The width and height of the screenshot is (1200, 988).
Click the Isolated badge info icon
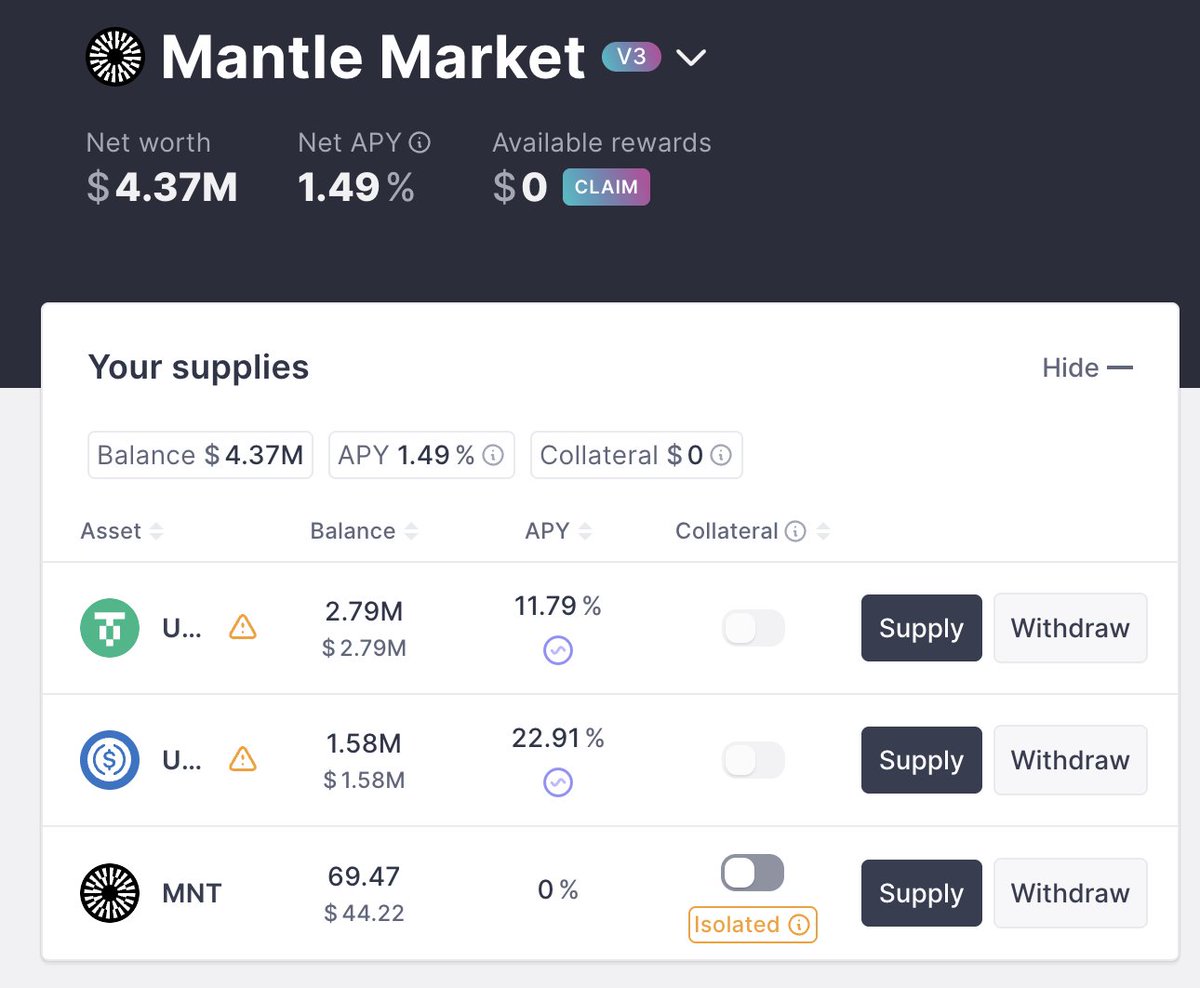(x=798, y=925)
